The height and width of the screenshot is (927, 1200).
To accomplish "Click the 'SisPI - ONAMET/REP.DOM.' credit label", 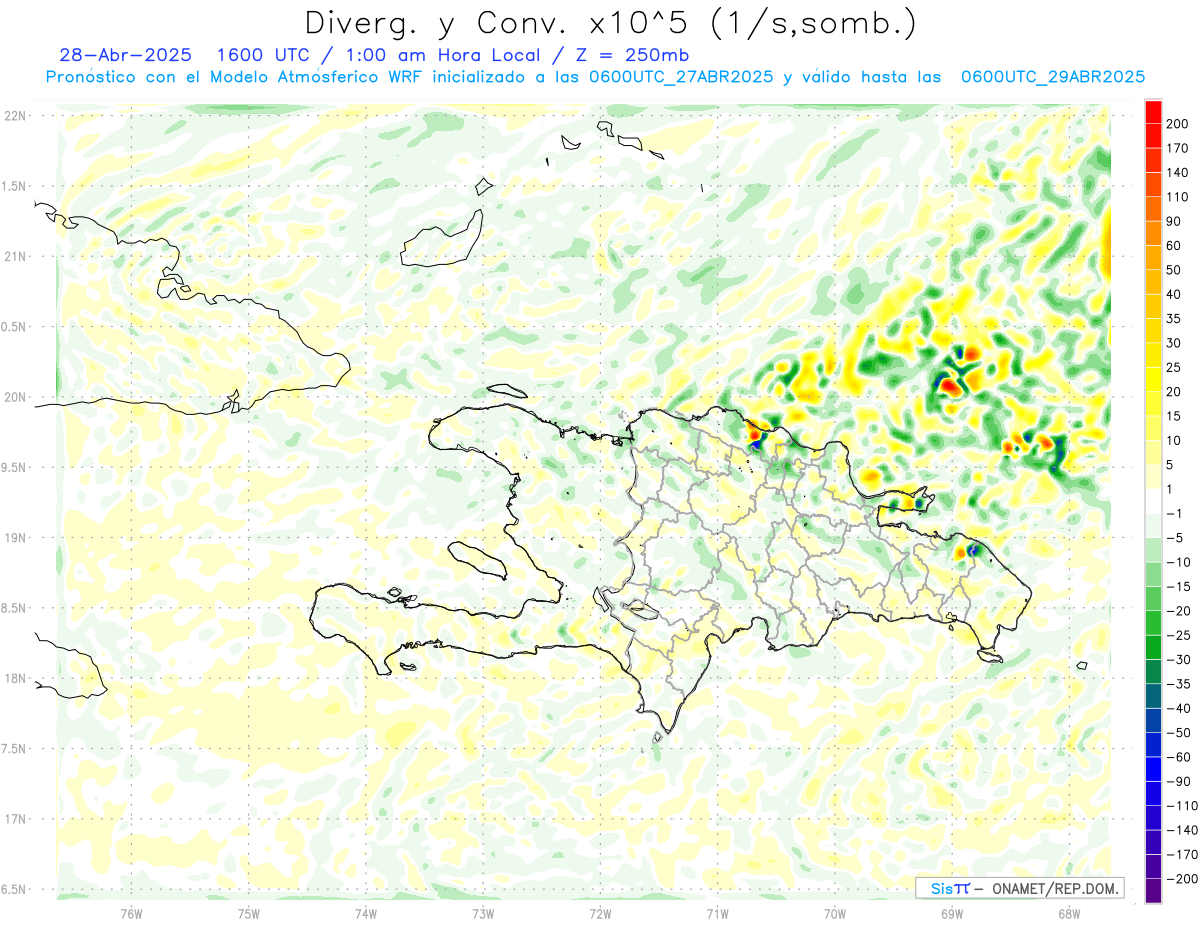I will pos(1019,888).
